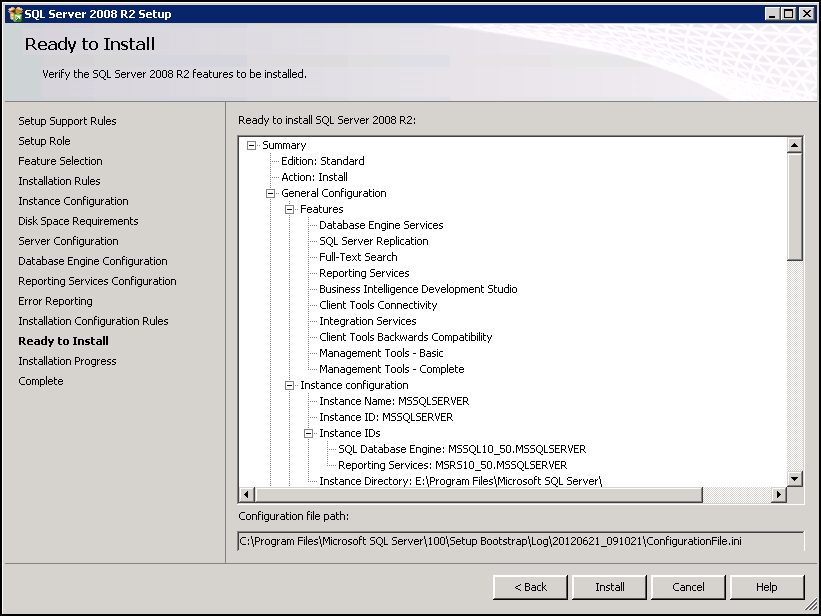Image resolution: width=821 pixels, height=616 pixels.
Task: Click the horizontal scrollbar right arrow
Action: (781, 494)
